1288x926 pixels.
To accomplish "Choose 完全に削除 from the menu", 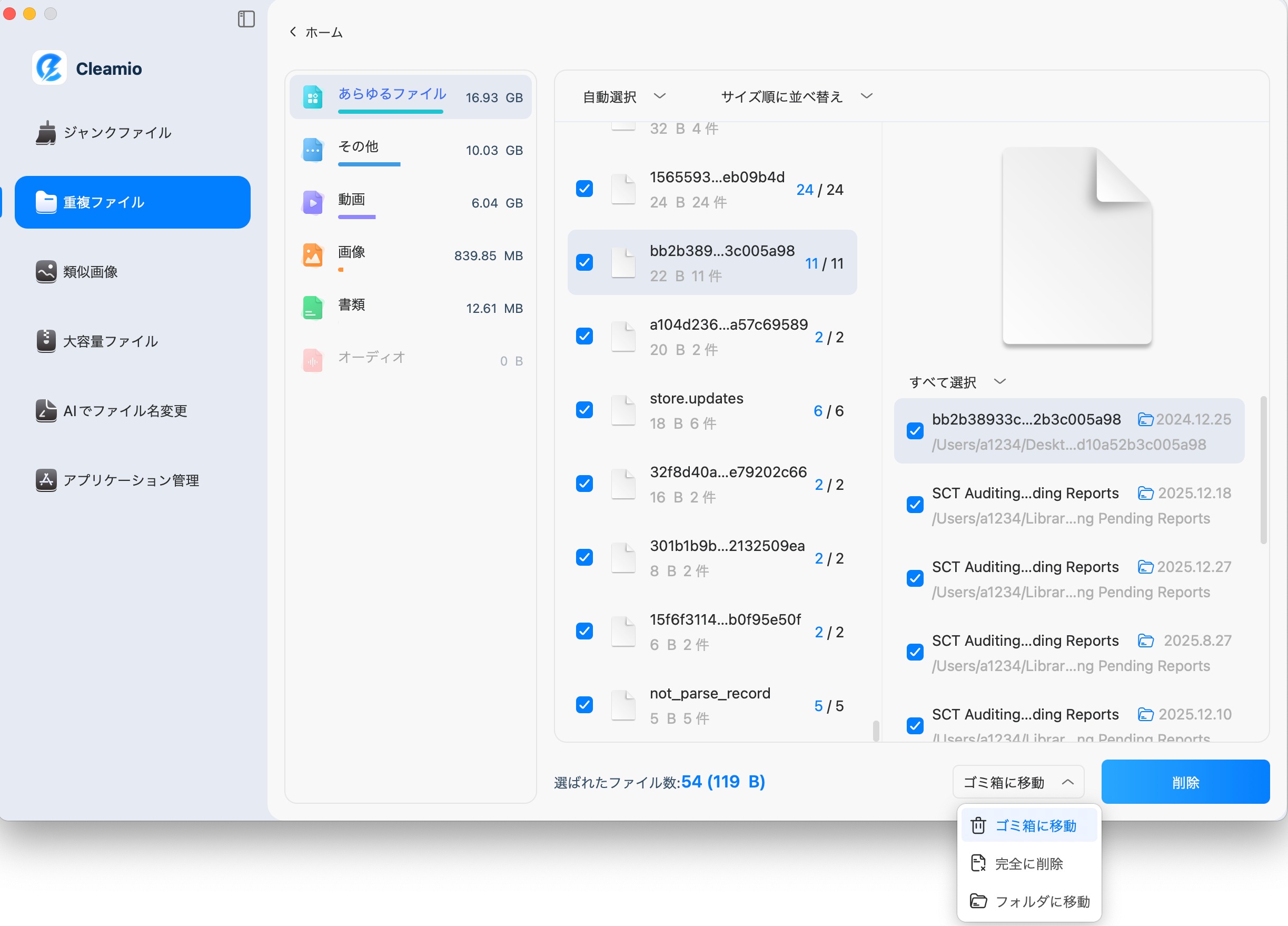I will [1028, 863].
